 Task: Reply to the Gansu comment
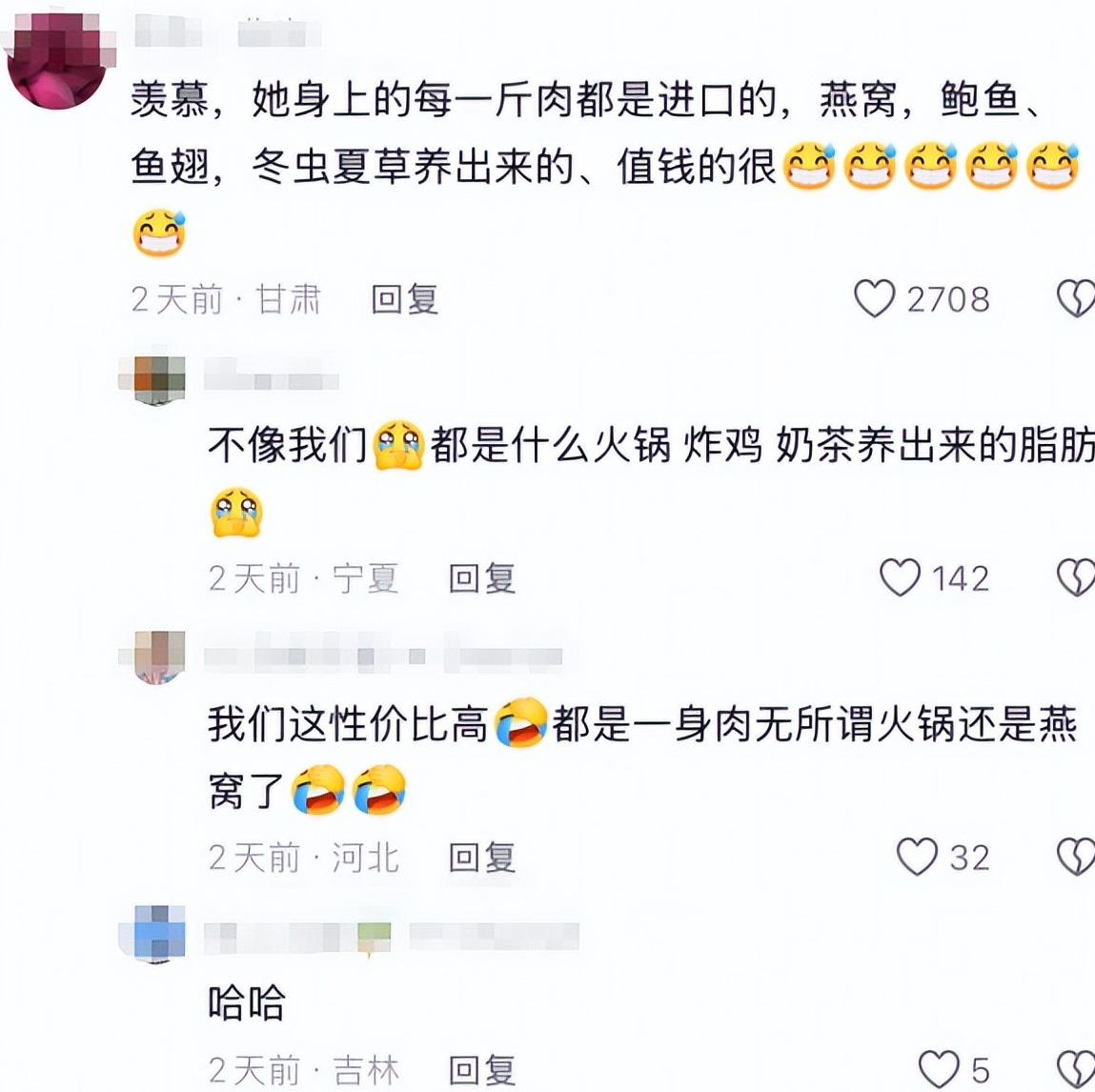(404, 299)
